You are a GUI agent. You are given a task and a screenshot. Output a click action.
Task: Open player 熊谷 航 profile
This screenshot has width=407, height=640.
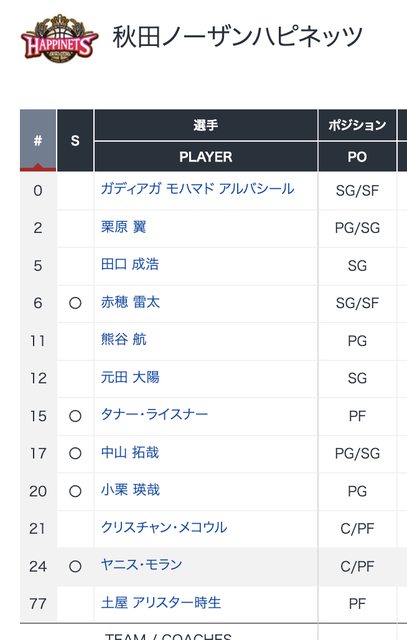point(123,340)
